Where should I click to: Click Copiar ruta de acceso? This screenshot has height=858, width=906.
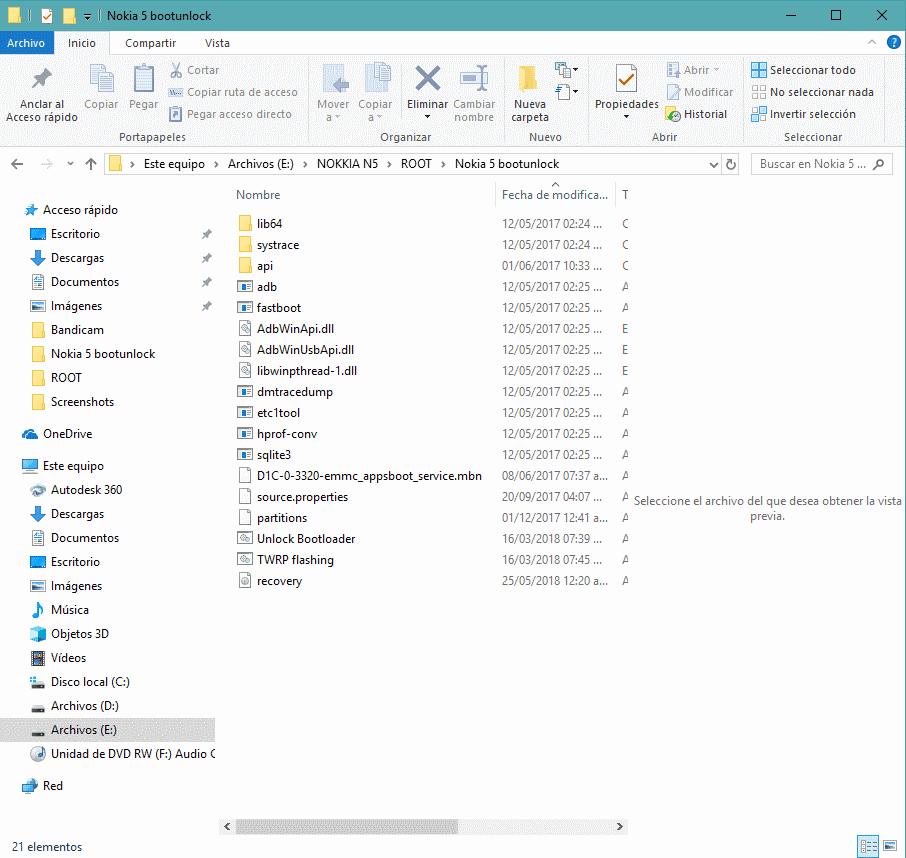[233, 92]
